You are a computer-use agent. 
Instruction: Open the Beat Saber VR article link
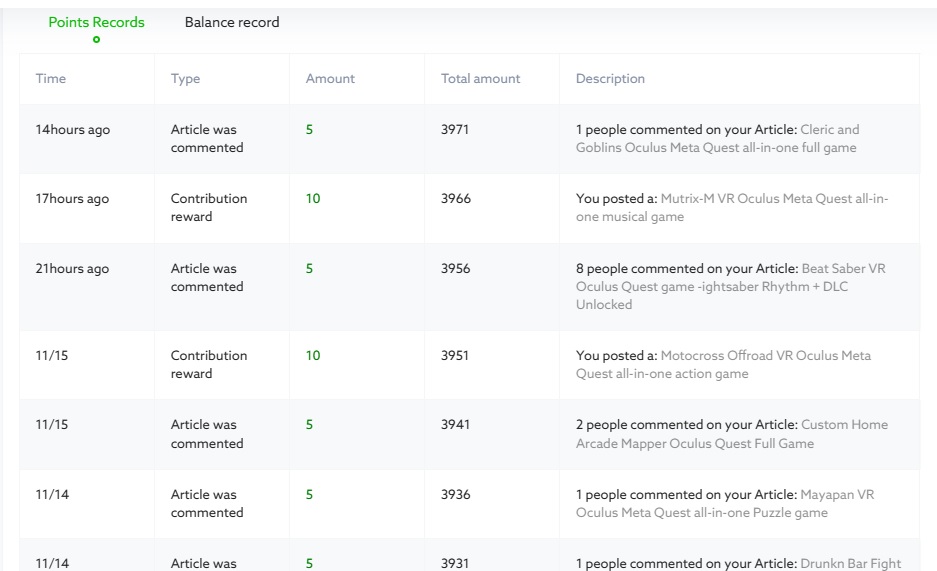(x=730, y=286)
